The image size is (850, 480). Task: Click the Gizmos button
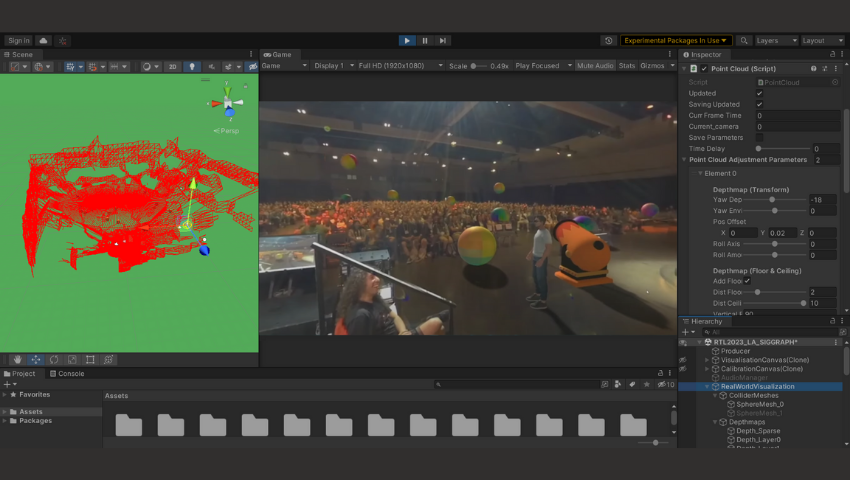[652, 66]
